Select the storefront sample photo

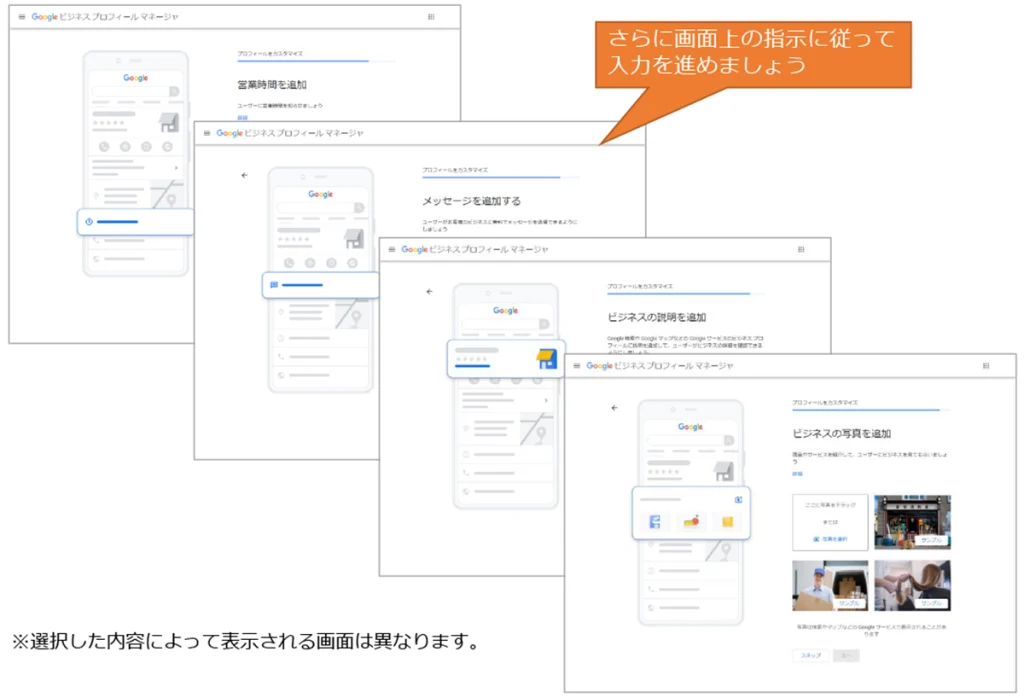pyautogui.click(x=912, y=522)
